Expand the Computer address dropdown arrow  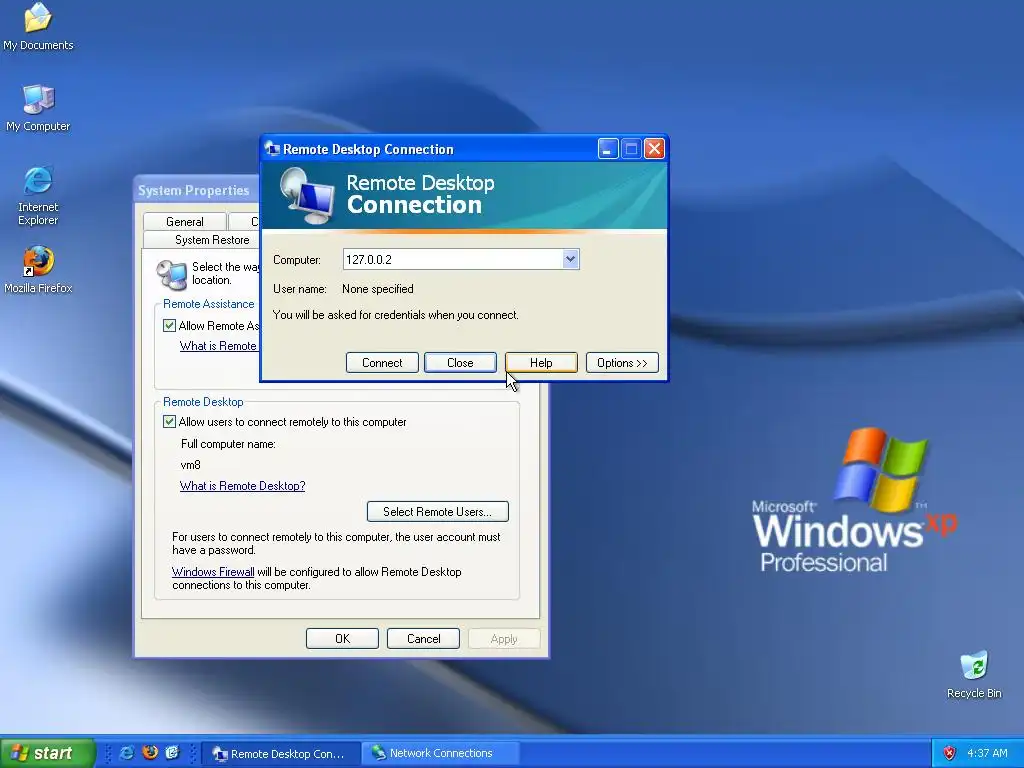(x=570, y=259)
